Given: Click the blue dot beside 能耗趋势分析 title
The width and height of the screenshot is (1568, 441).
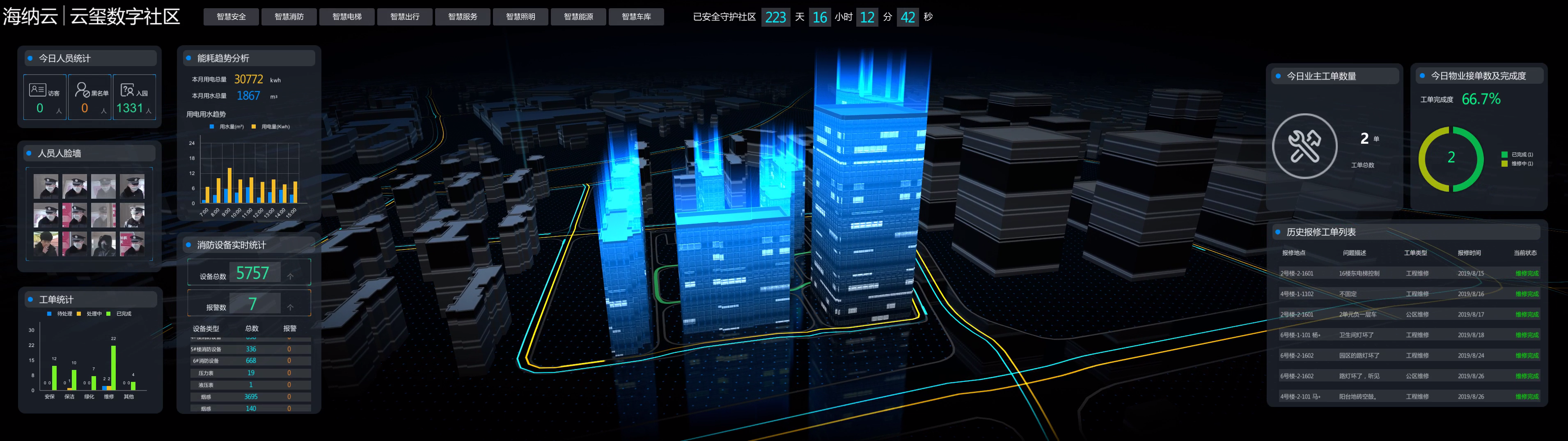Looking at the screenshot, I should (x=189, y=58).
